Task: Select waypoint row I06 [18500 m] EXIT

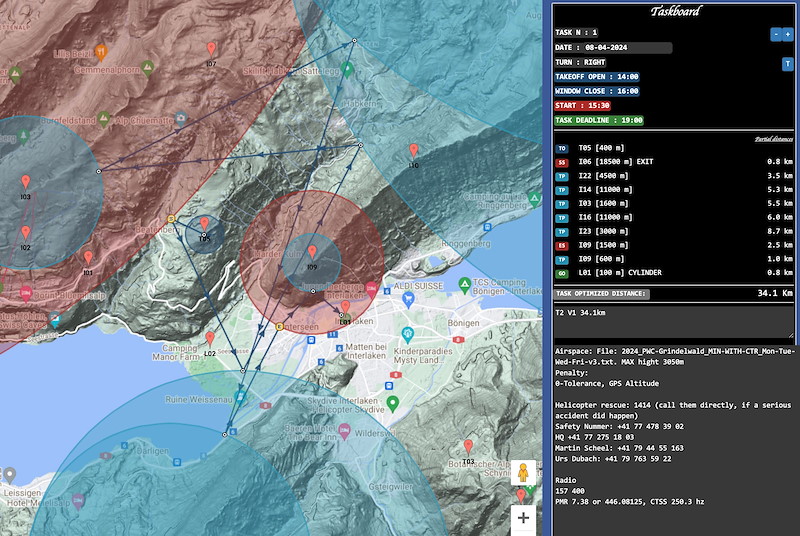Action: pyautogui.click(x=673, y=162)
